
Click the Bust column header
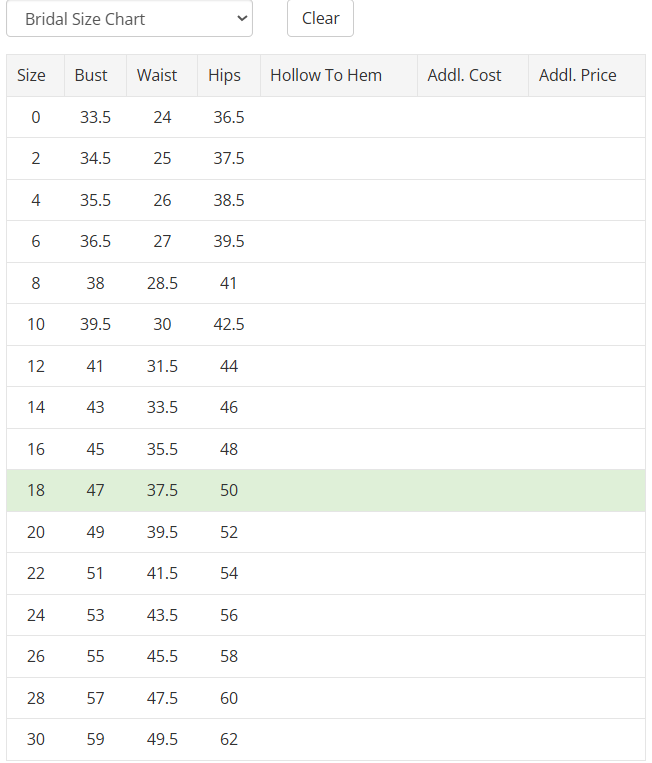tap(91, 75)
